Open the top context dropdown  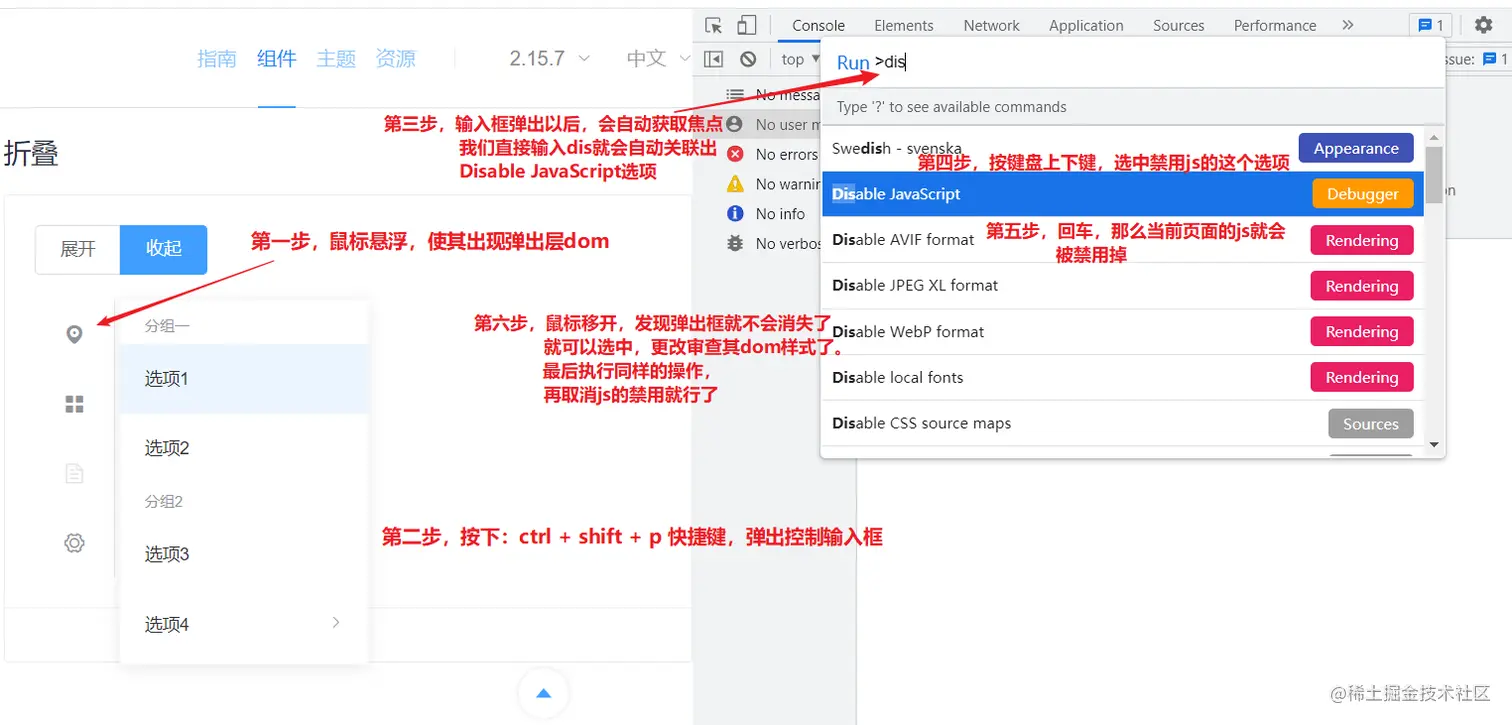[800, 59]
